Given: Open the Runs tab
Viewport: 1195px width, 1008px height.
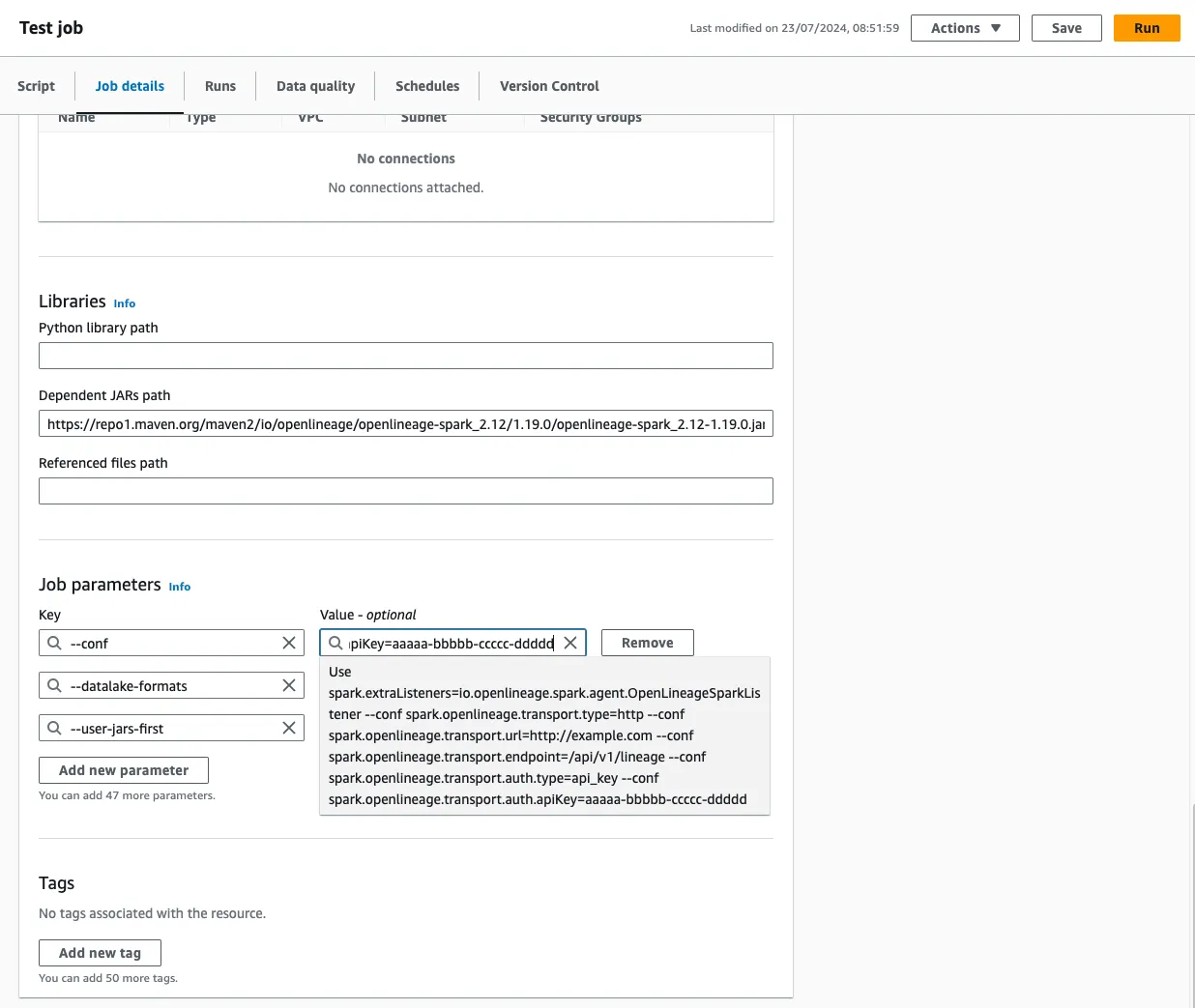Looking at the screenshot, I should pyautogui.click(x=220, y=86).
